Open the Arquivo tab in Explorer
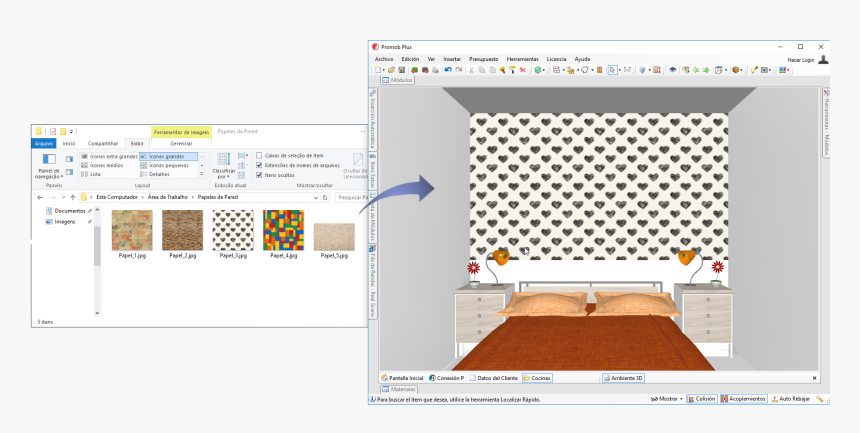The image size is (860, 433). 44,144
